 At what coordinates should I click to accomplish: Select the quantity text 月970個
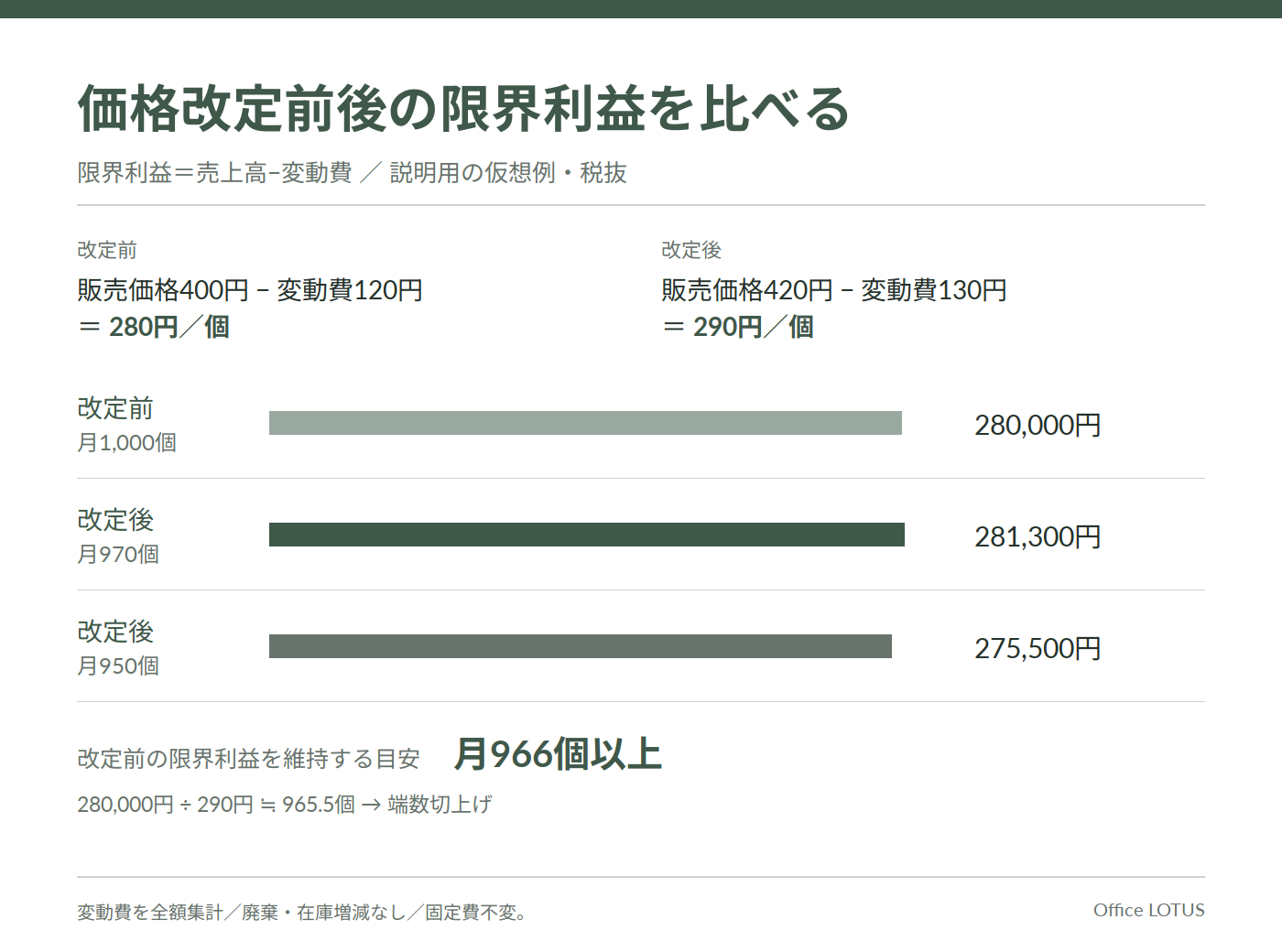pos(118,555)
